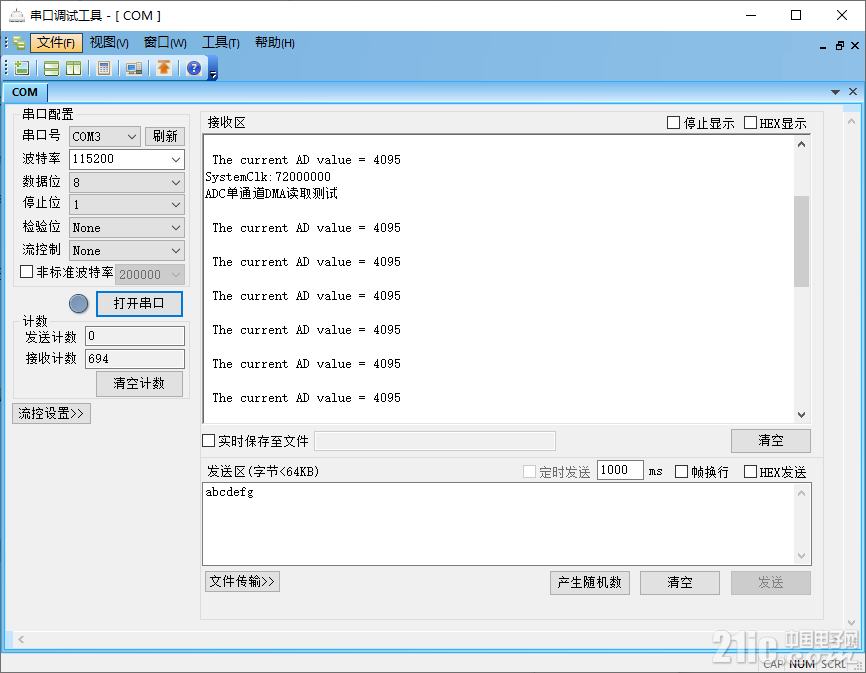Check the 帧换行 checkbox
The height and width of the screenshot is (673, 866).
click(x=682, y=471)
